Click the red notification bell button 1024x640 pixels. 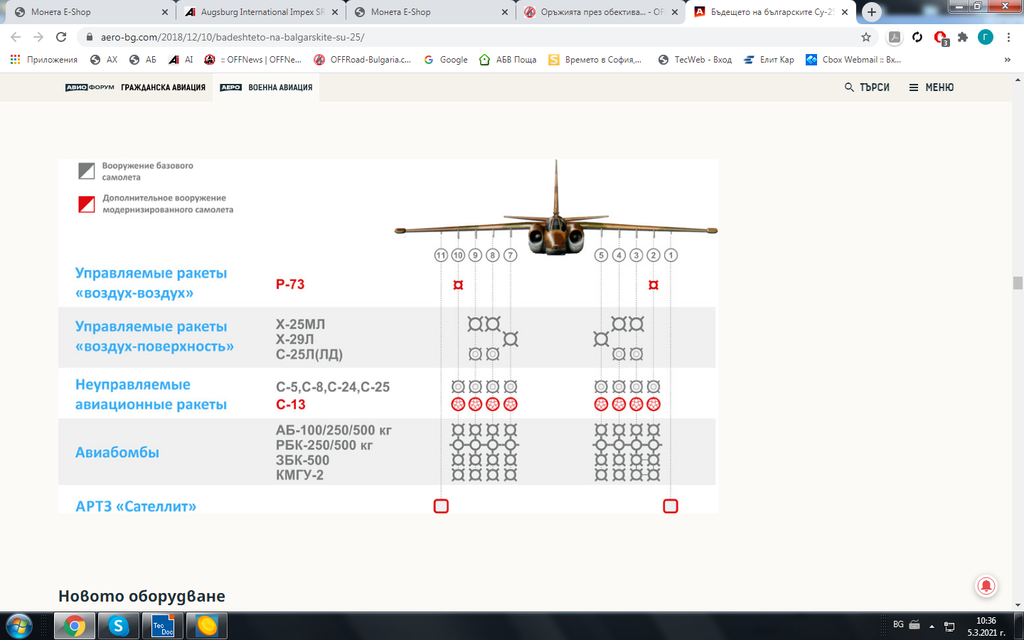tap(986, 586)
